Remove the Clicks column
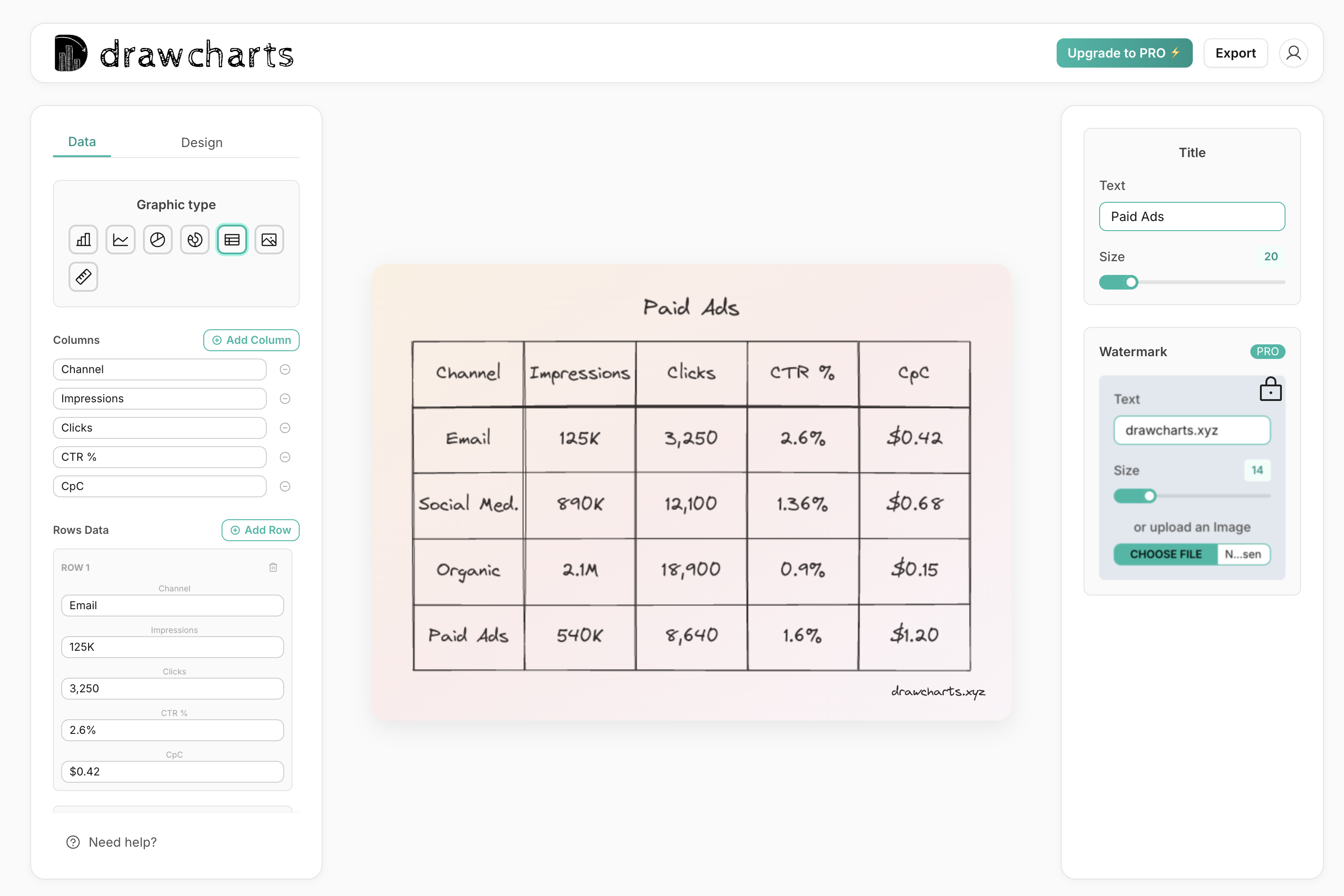 pos(285,427)
